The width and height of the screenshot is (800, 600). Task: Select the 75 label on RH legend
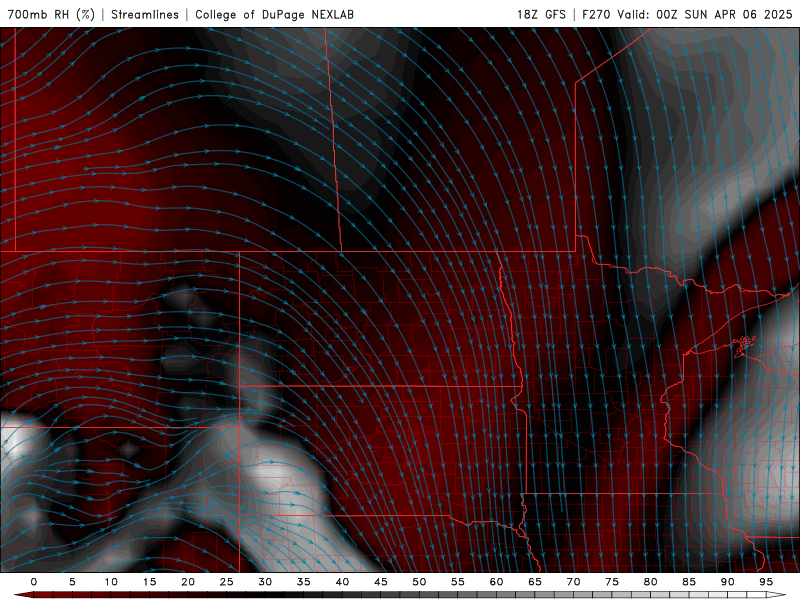point(612,582)
